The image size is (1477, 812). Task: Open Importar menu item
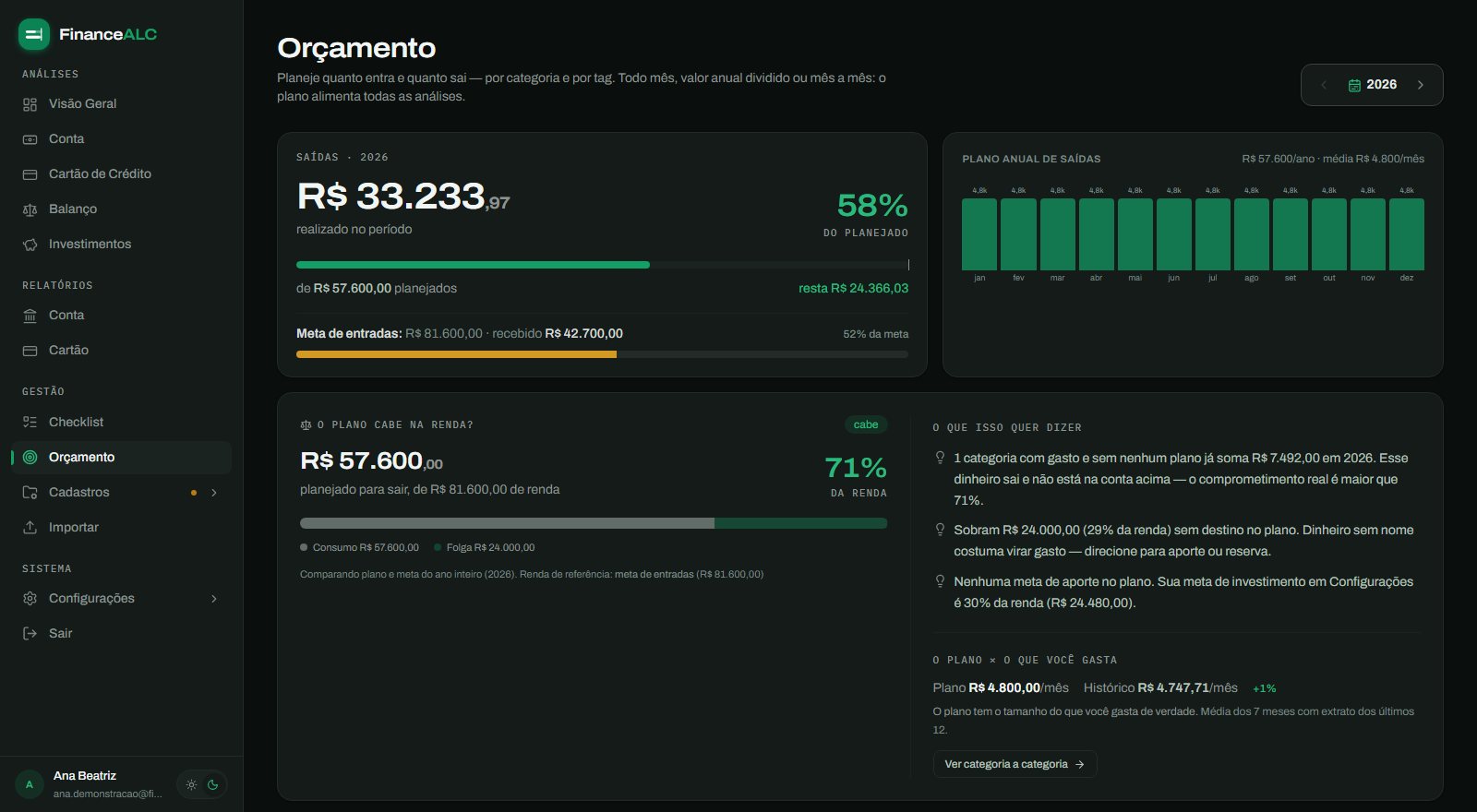coord(121,528)
